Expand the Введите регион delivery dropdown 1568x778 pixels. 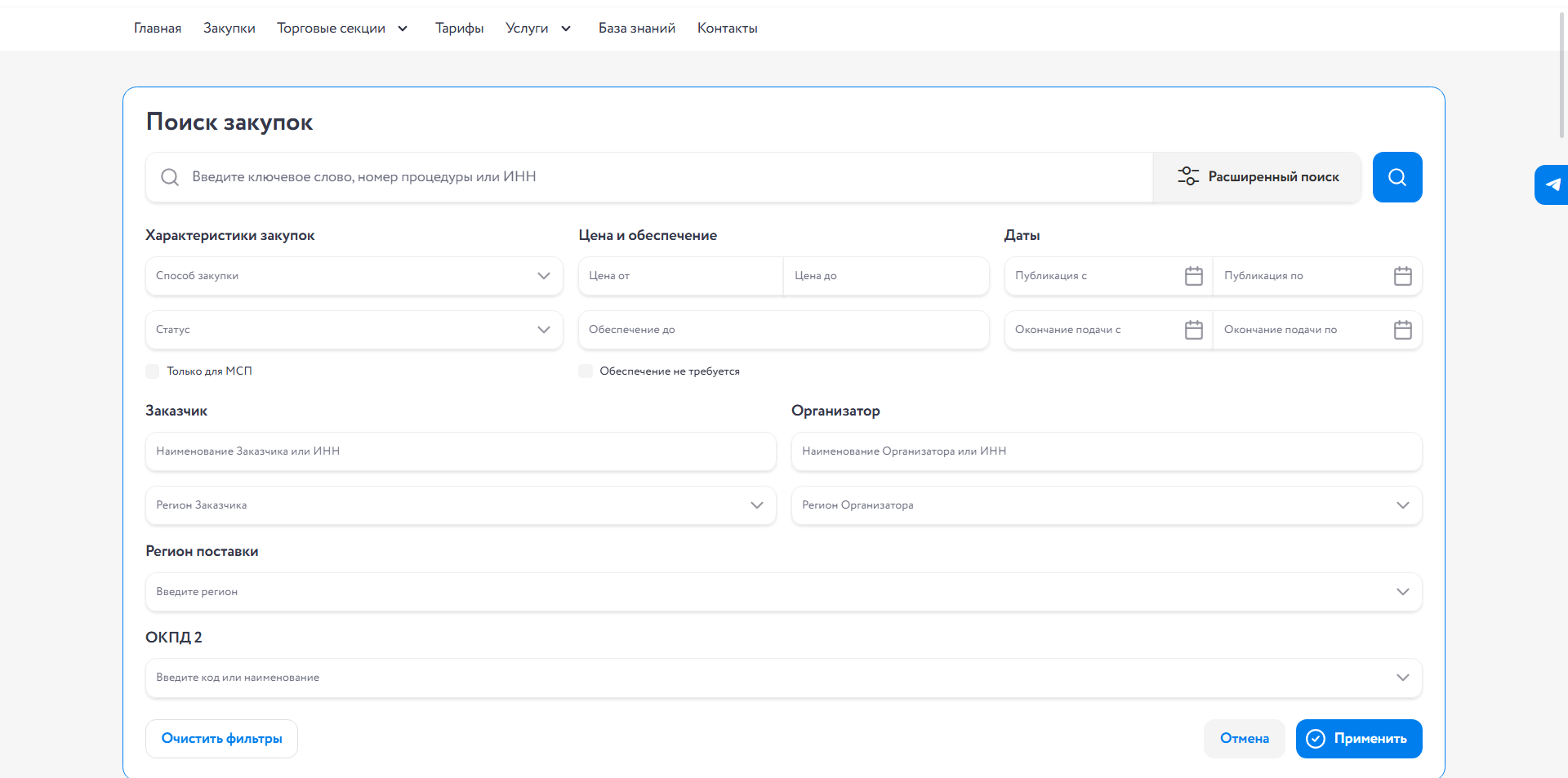1403,592
